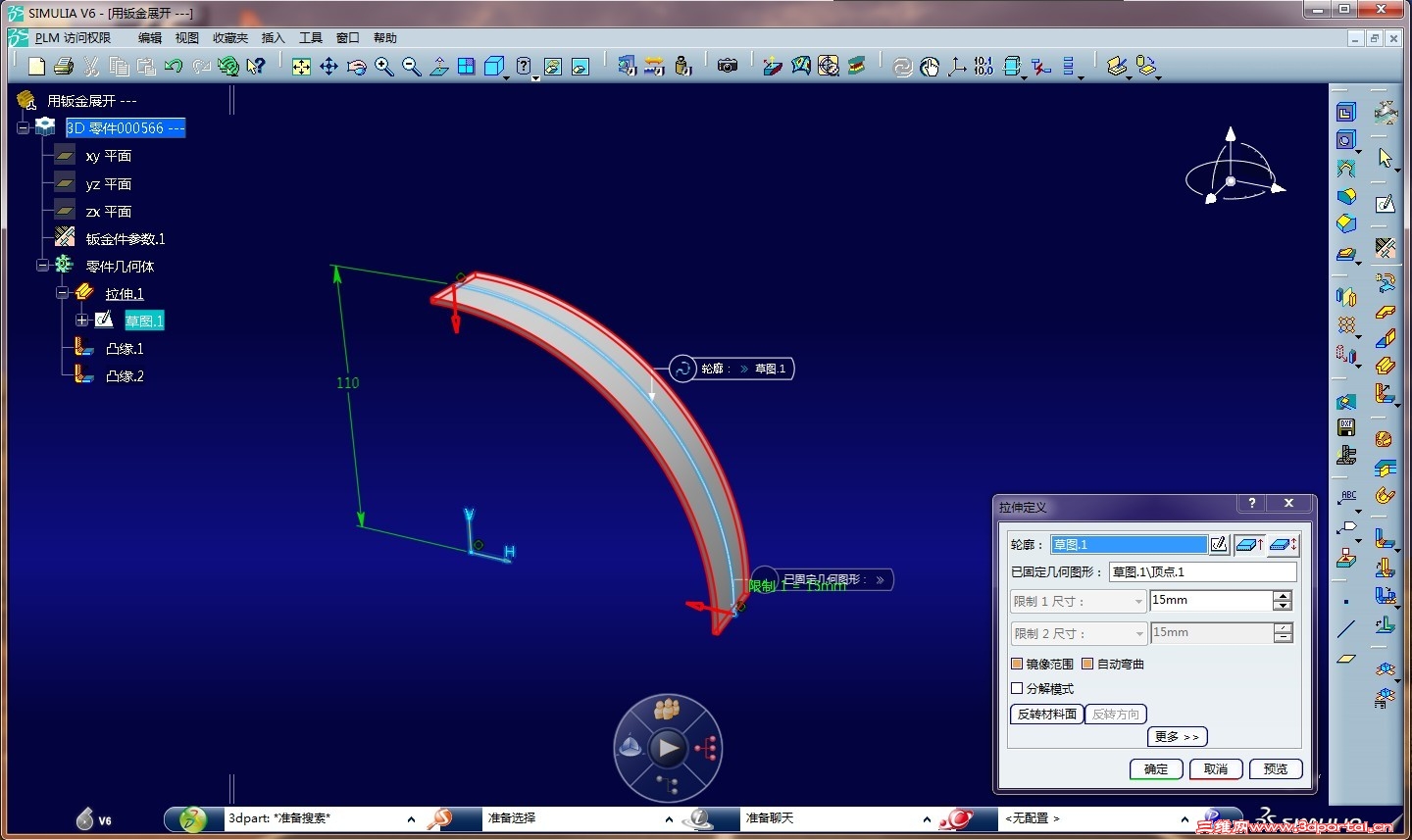Click the 取消 button
1412x840 pixels.
point(1216,769)
